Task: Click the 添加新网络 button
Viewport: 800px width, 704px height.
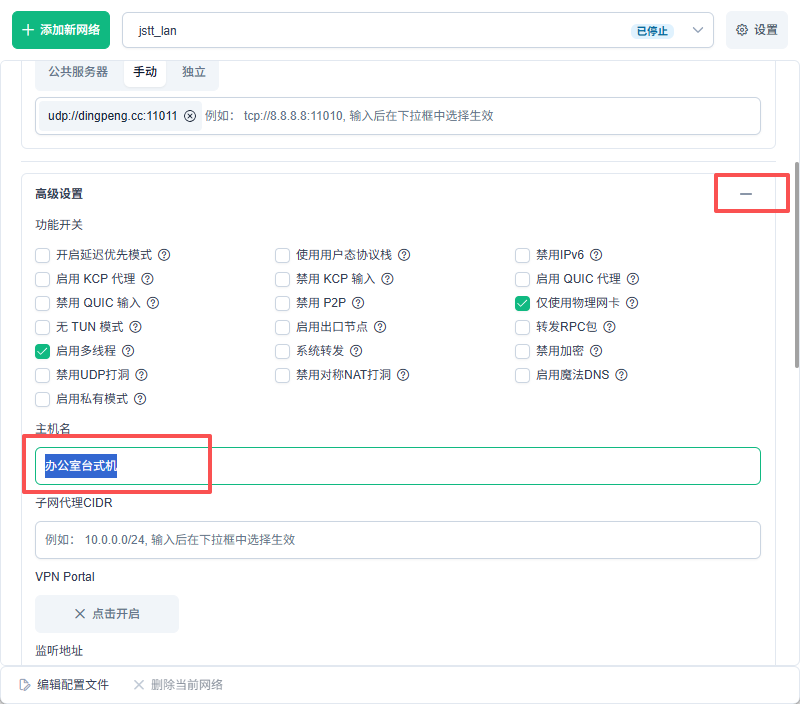Action: [x=61, y=30]
